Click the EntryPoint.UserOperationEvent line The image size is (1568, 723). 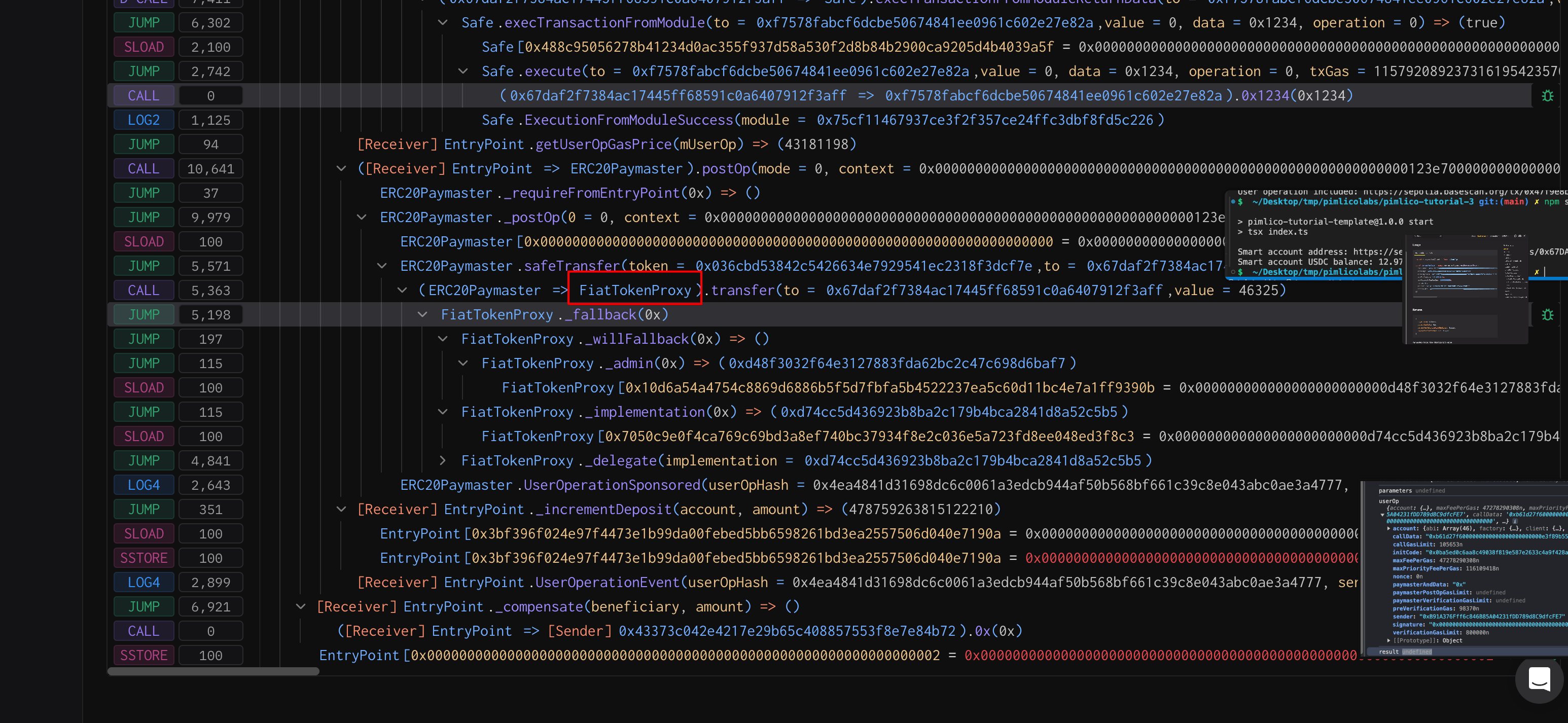tap(858, 583)
